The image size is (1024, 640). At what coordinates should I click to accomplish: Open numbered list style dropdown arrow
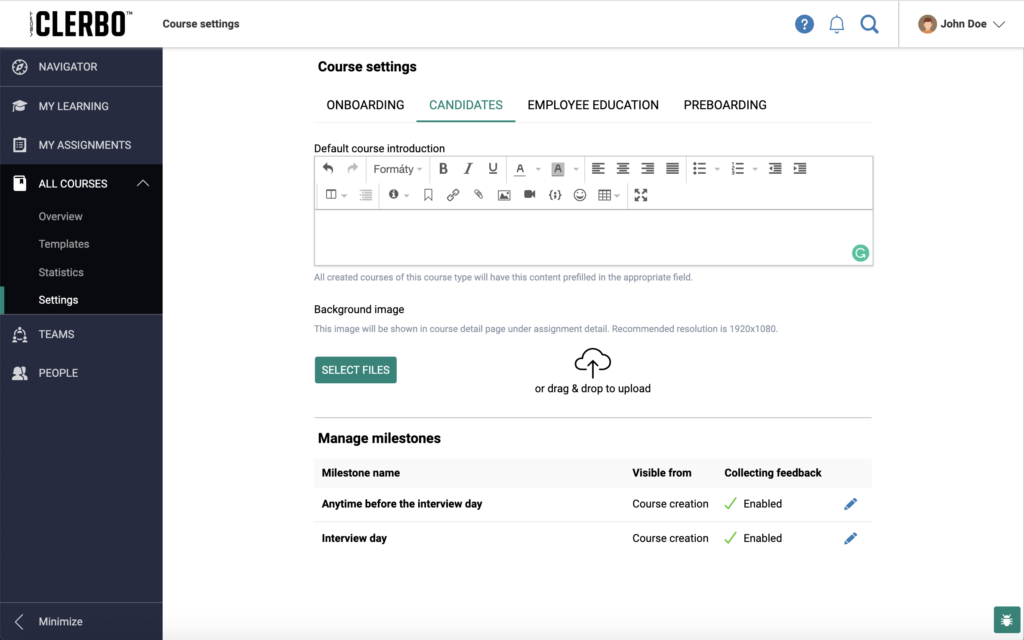[x=755, y=169]
